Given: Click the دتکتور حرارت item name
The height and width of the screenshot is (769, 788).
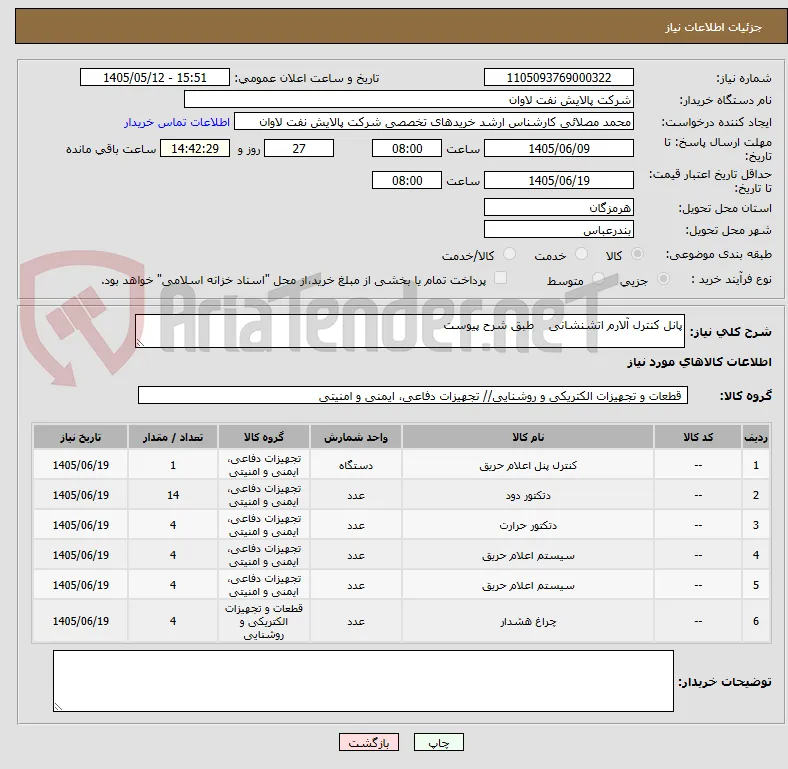Looking at the screenshot, I should pos(528,525).
